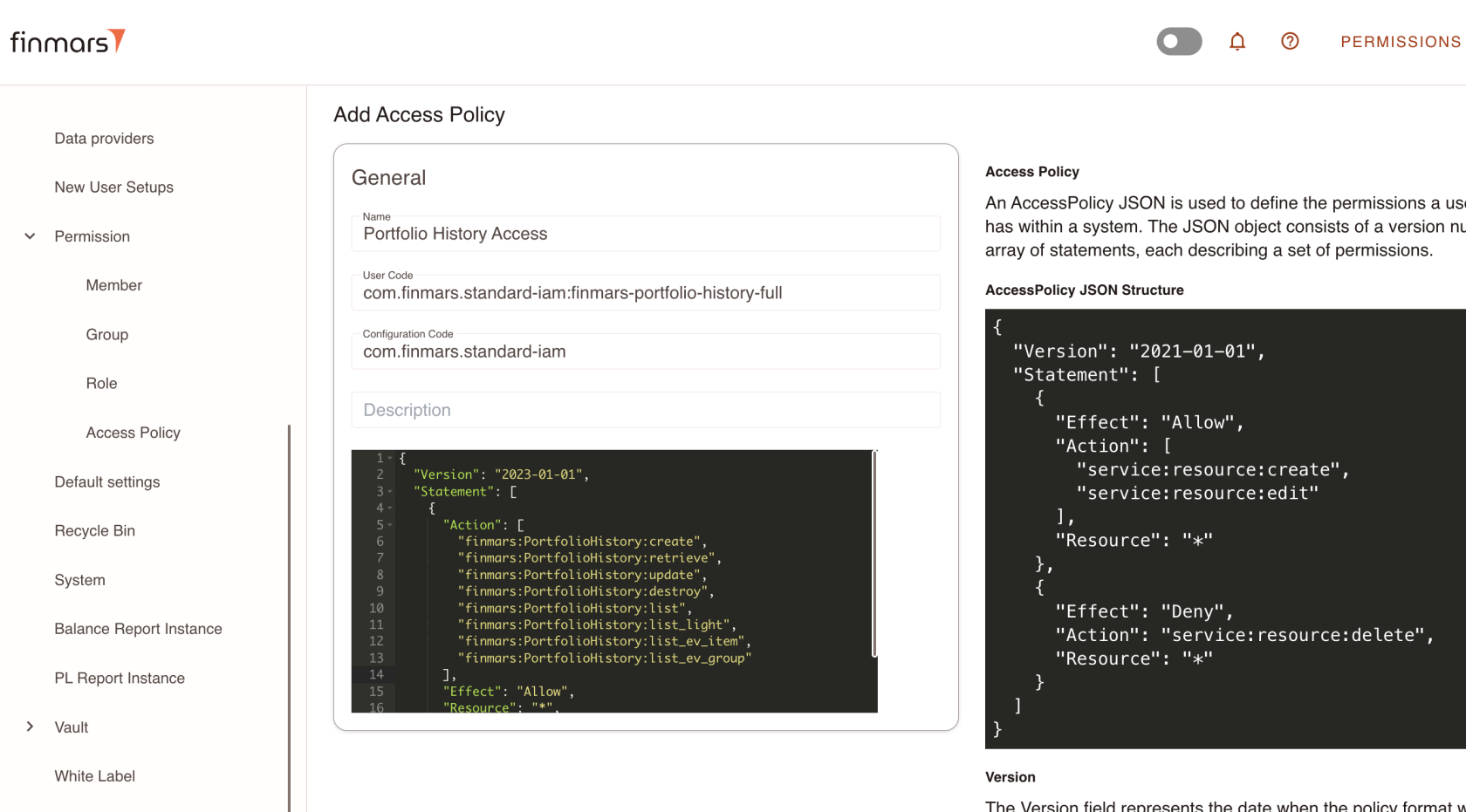Open Access Policy in sidebar
Viewport: 1466px width, 812px height.
pos(133,433)
